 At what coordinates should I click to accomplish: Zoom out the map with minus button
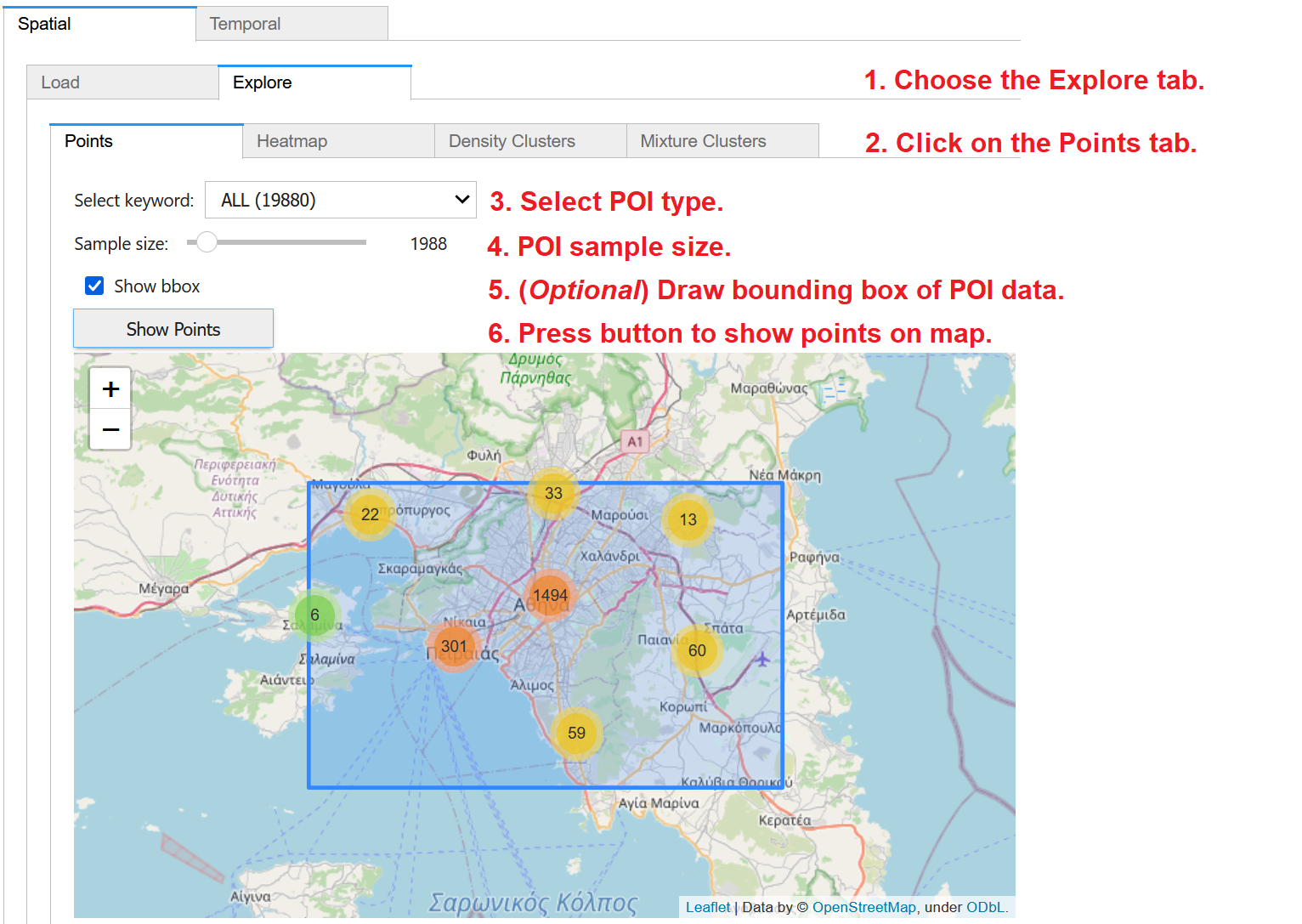(x=110, y=429)
